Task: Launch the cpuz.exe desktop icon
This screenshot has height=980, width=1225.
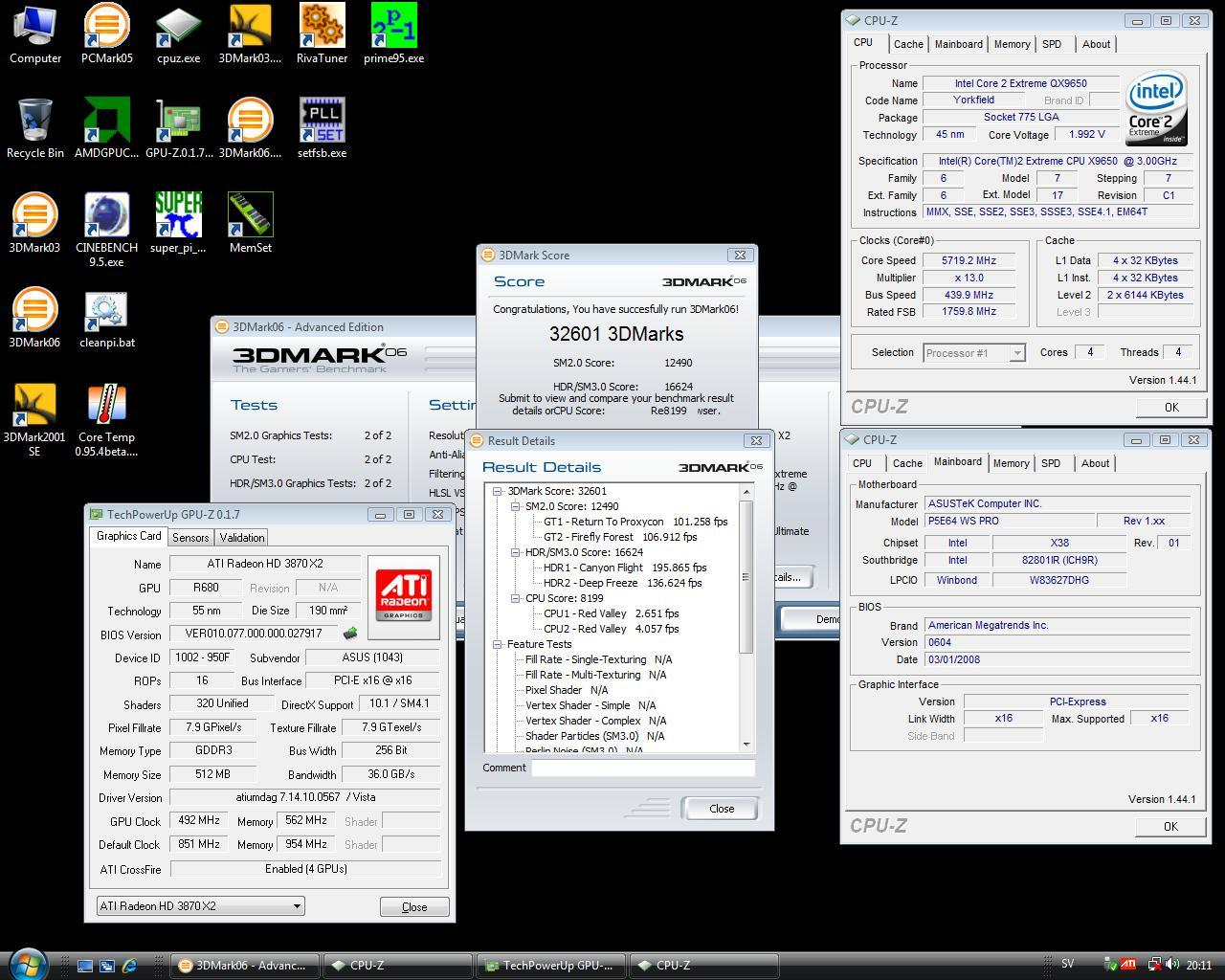Action: pyautogui.click(x=178, y=34)
